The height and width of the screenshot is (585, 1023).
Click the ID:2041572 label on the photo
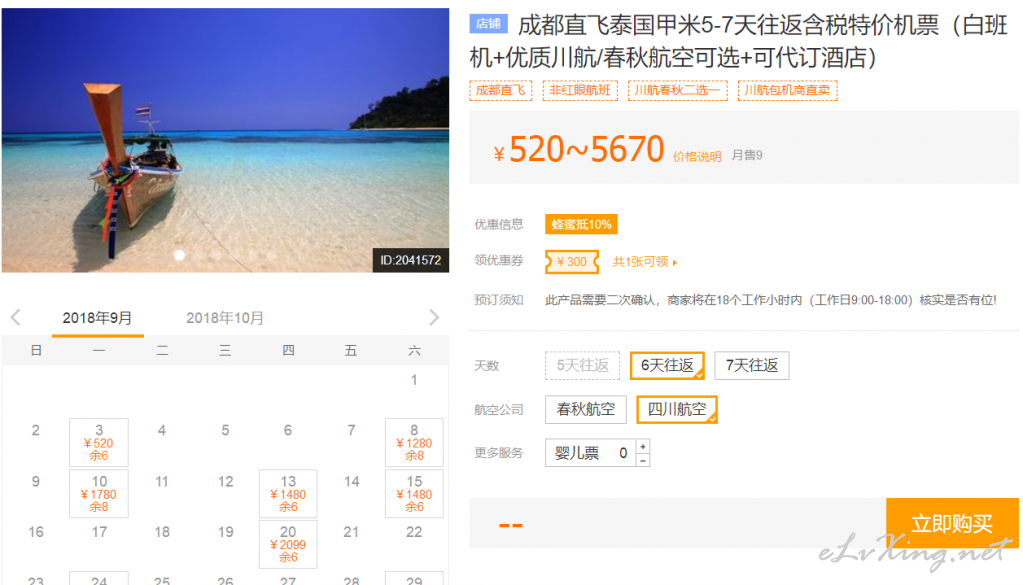click(410, 260)
